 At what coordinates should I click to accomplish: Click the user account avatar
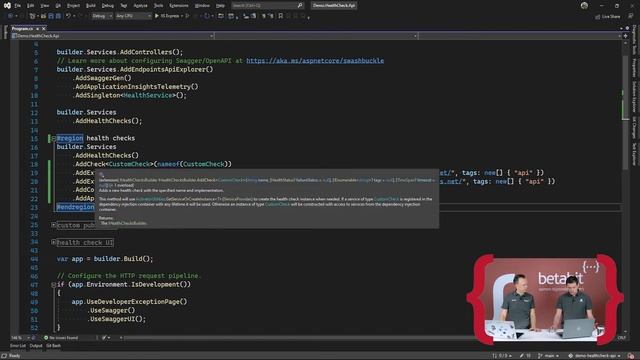[584, 6]
